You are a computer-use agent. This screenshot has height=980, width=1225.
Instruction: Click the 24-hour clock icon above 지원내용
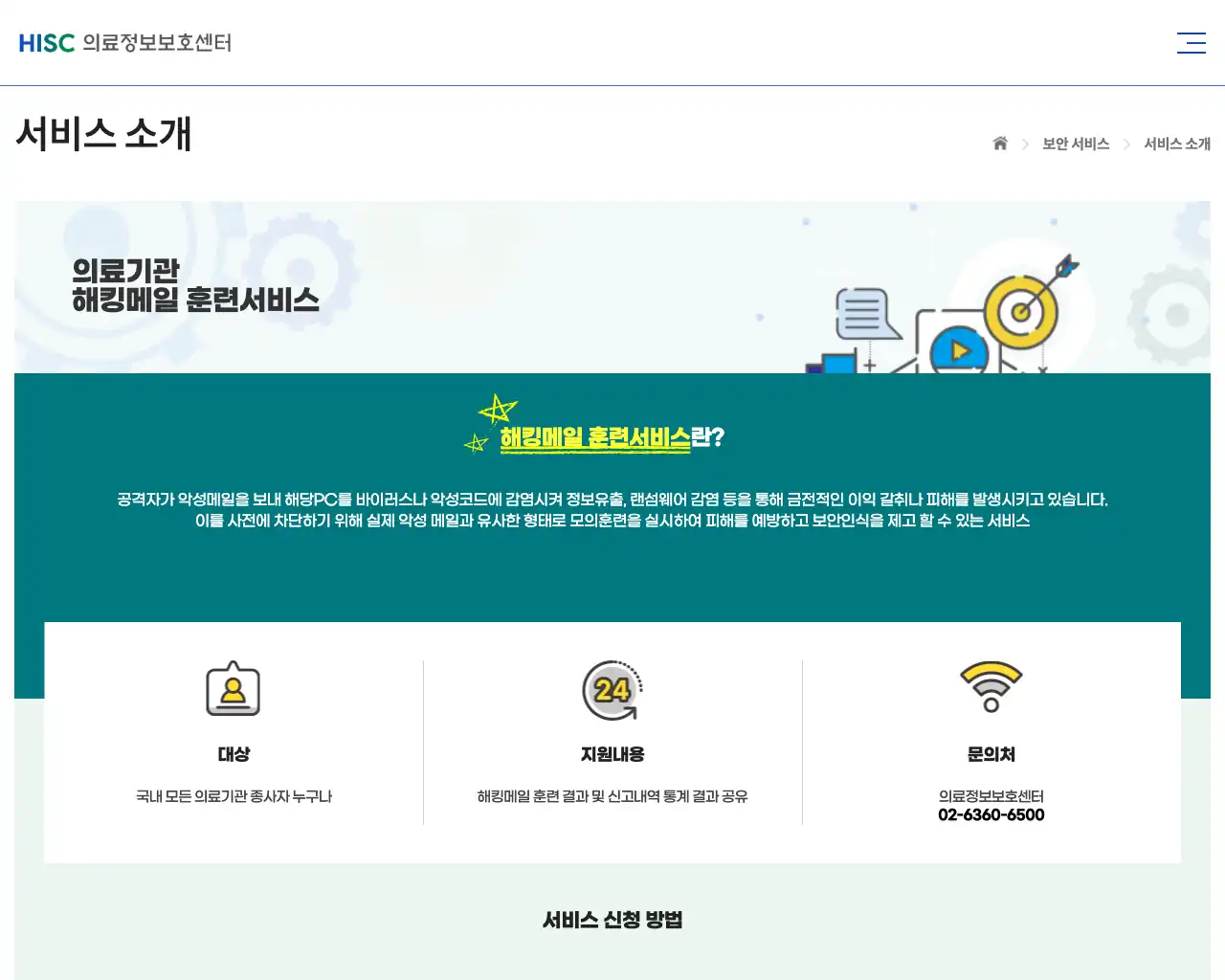coord(612,691)
